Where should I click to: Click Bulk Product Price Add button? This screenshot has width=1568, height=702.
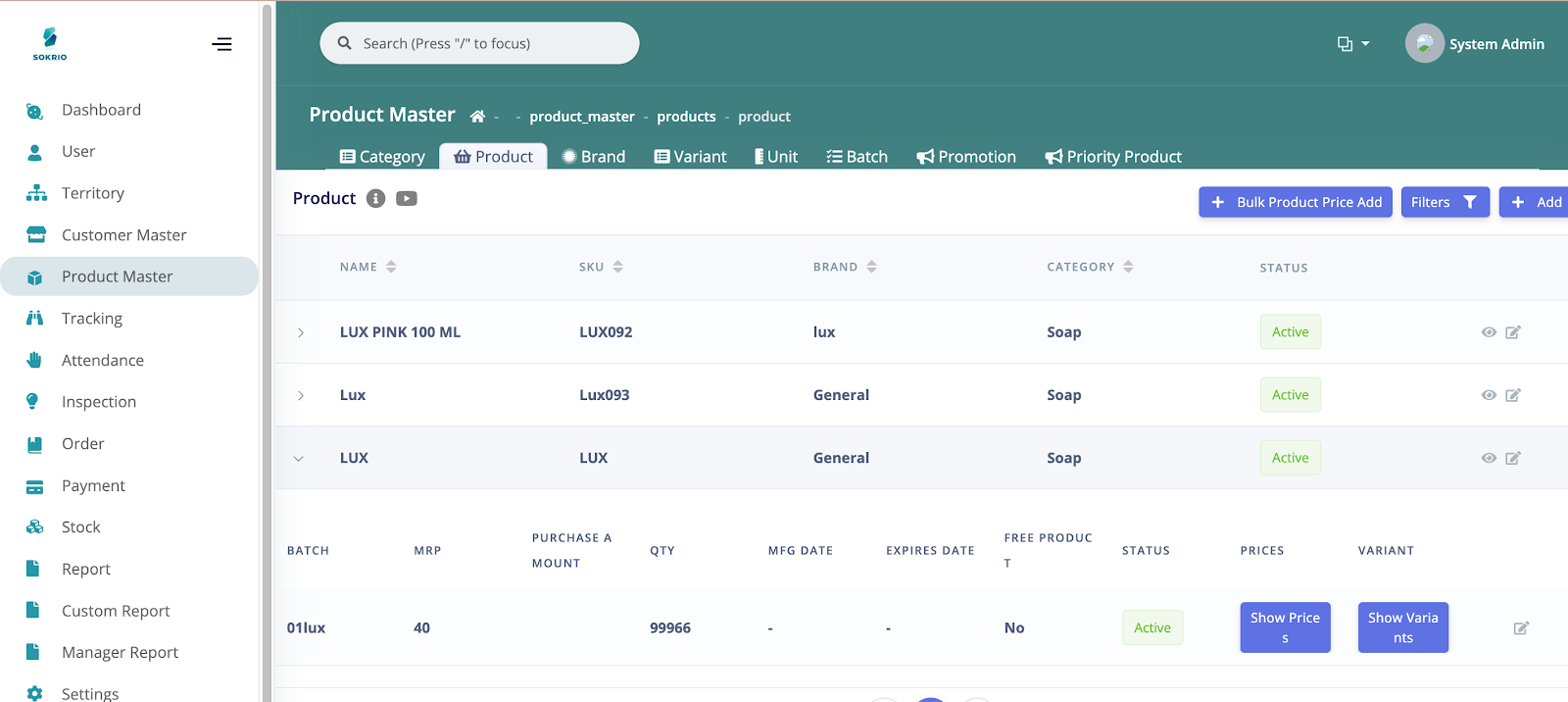[1296, 202]
